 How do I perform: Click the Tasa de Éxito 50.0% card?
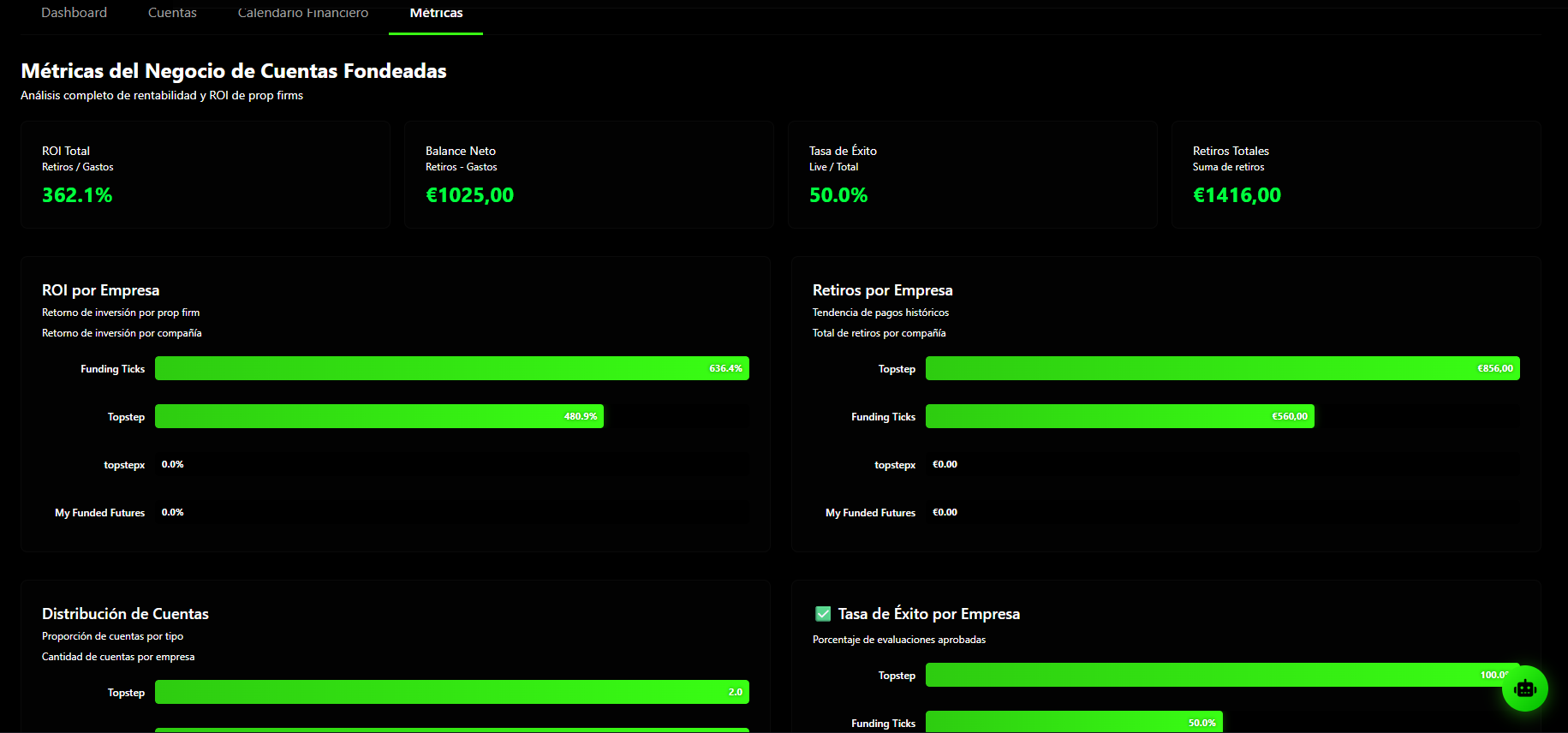pyautogui.click(x=972, y=175)
